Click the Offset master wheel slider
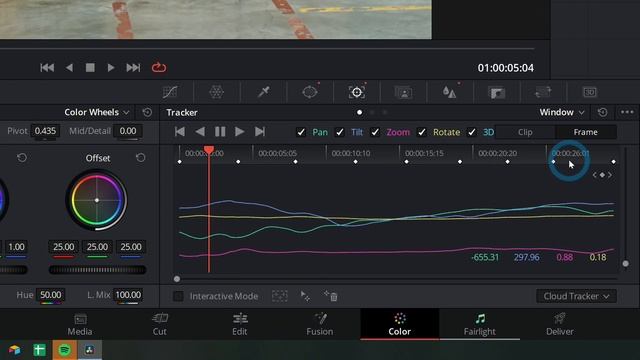 [97, 270]
